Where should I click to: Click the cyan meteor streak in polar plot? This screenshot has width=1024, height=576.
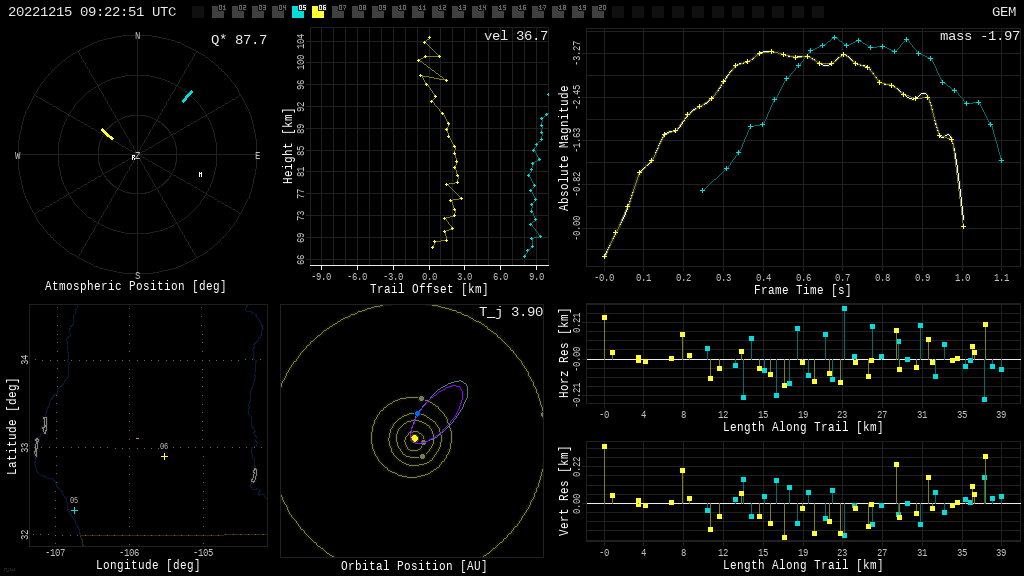point(187,96)
